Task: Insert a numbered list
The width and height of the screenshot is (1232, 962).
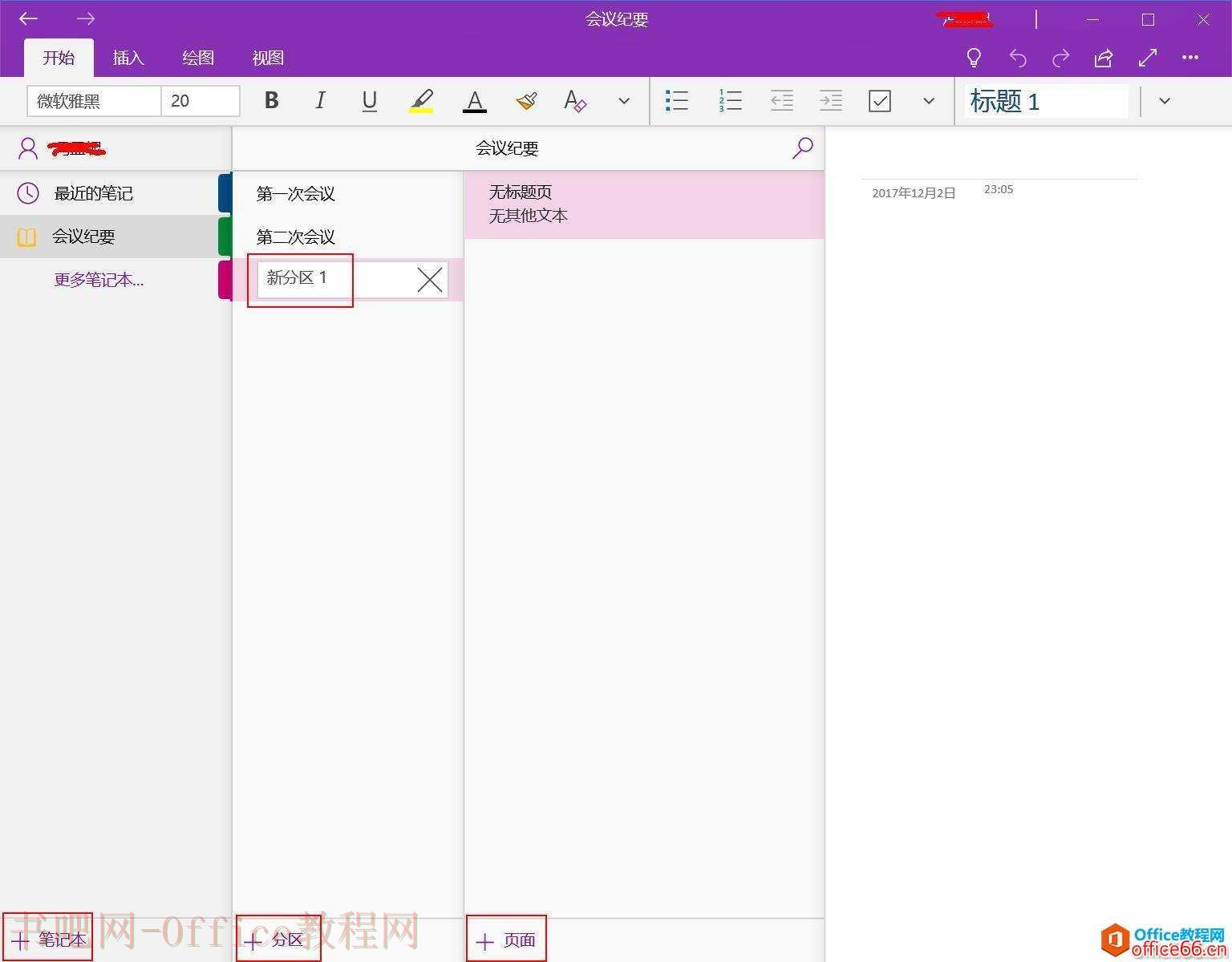Action: (x=730, y=100)
